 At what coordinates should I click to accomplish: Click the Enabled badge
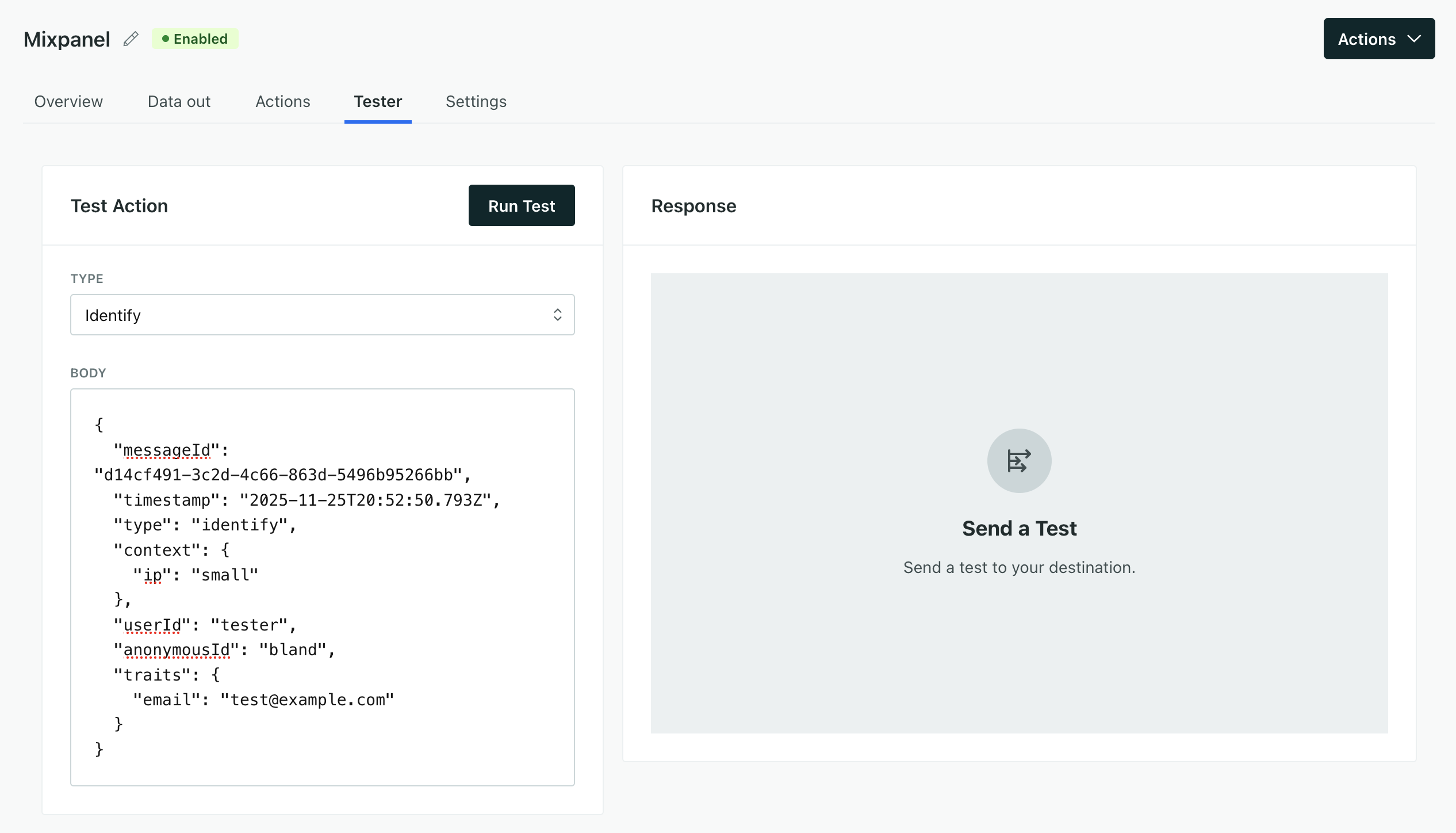(195, 39)
